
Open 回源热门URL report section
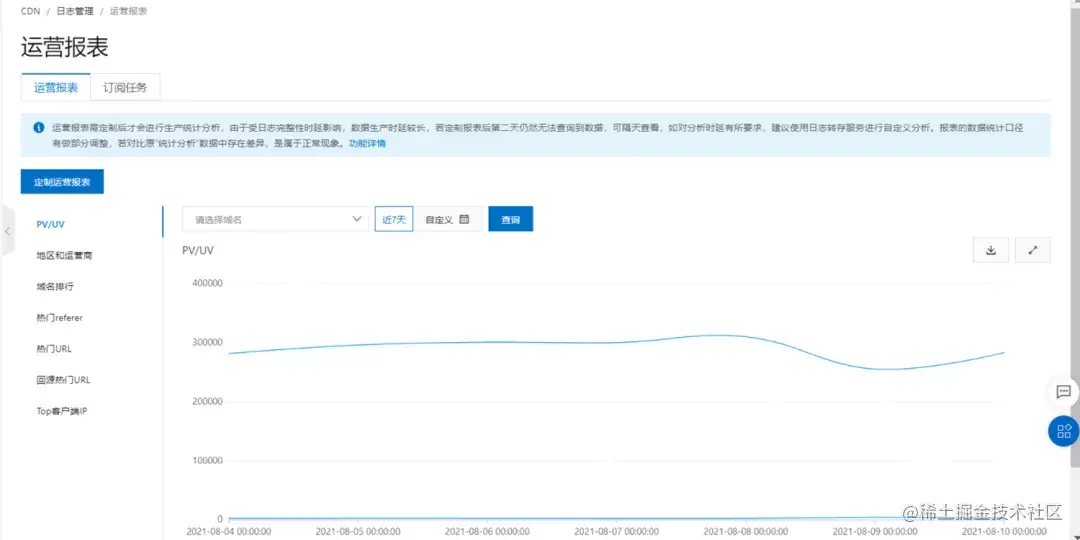pos(63,380)
